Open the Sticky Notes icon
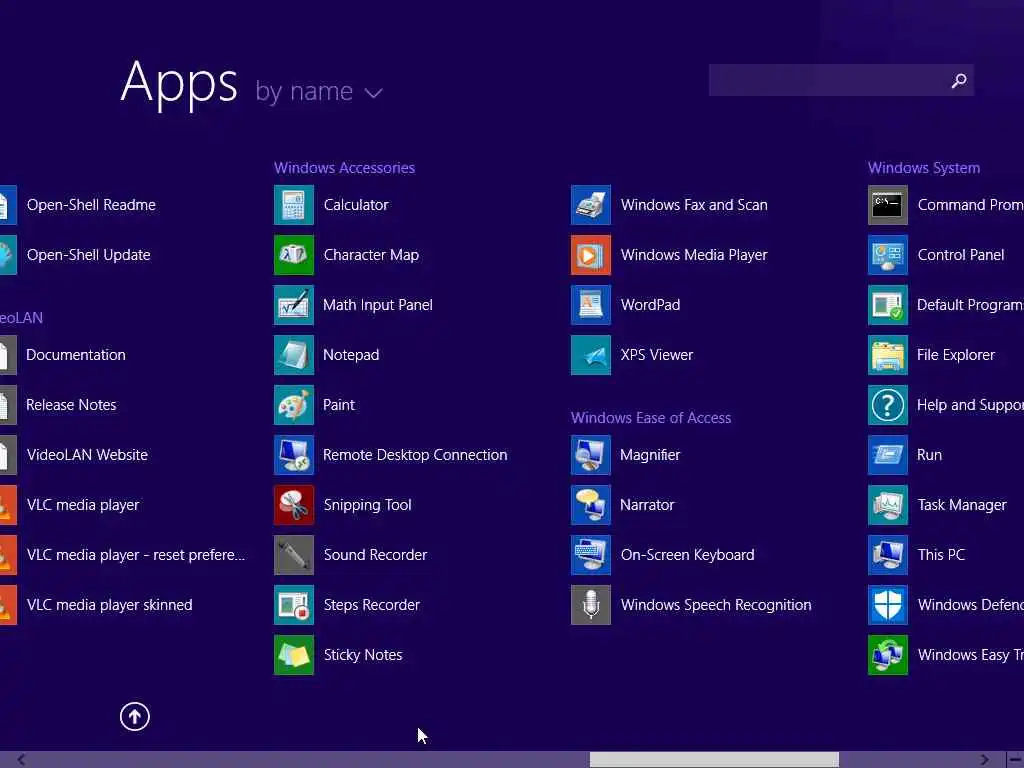 294,654
